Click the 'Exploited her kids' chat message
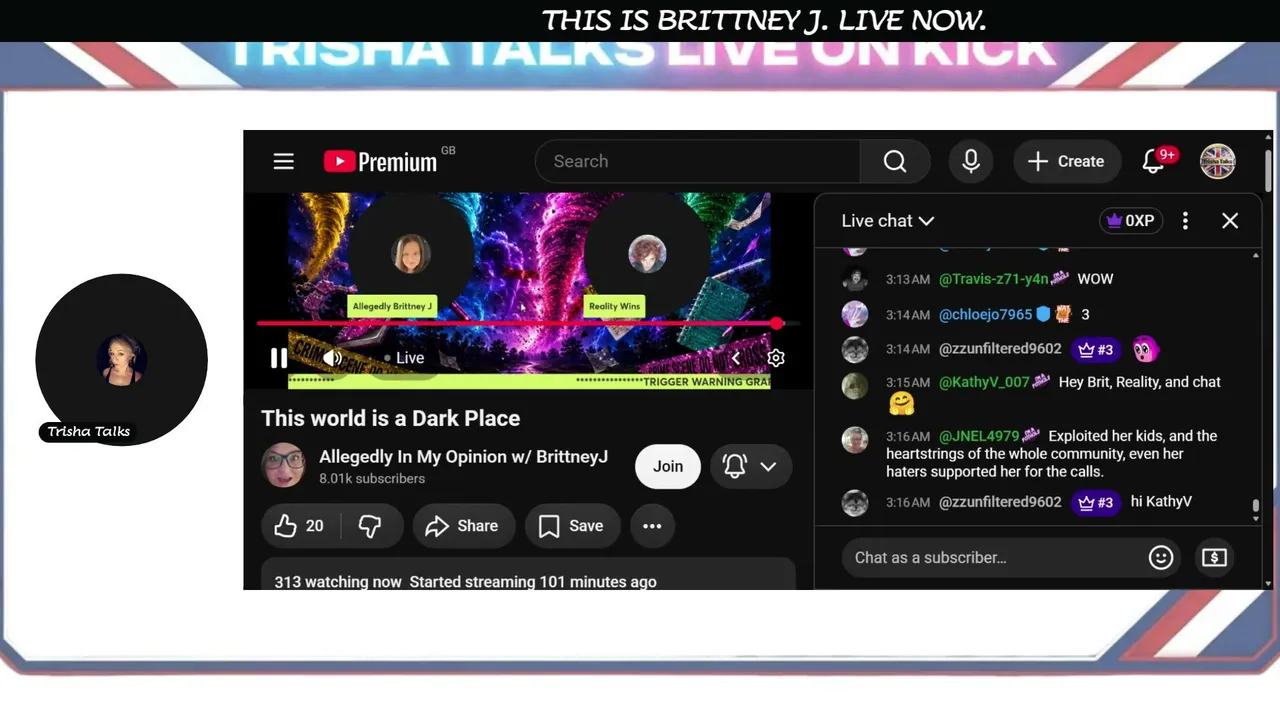The image size is (1280, 720). pyautogui.click(x=1051, y=454)
